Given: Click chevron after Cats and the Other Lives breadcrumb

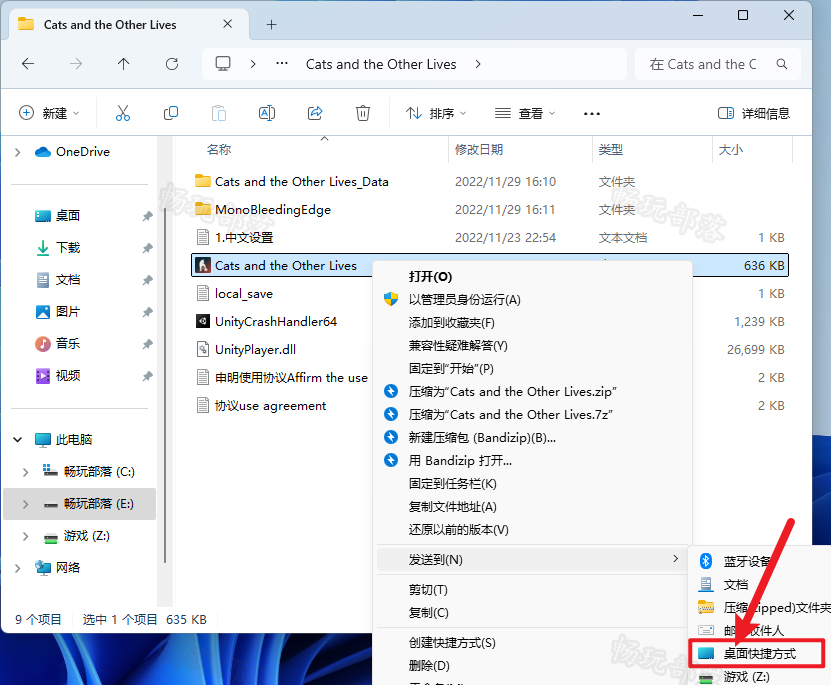Looking at the screenshot, I should coord(478,64).
